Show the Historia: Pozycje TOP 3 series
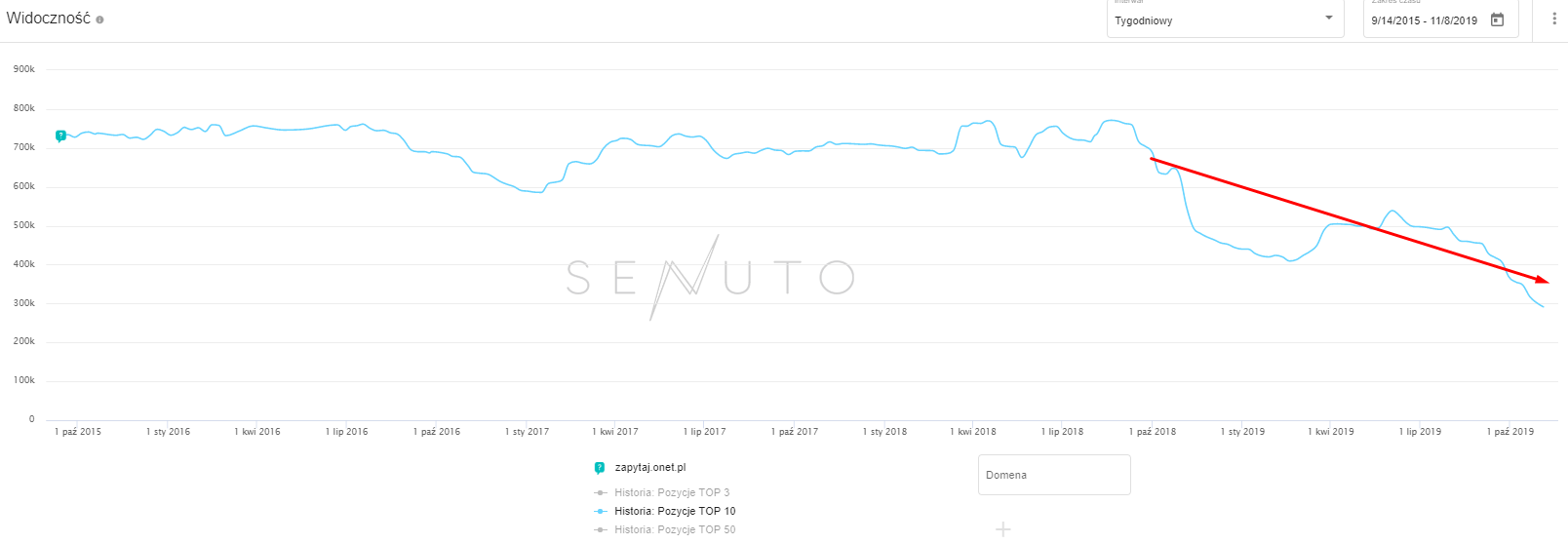Viewport: 1568px width, 544px height. coord(671,492)
